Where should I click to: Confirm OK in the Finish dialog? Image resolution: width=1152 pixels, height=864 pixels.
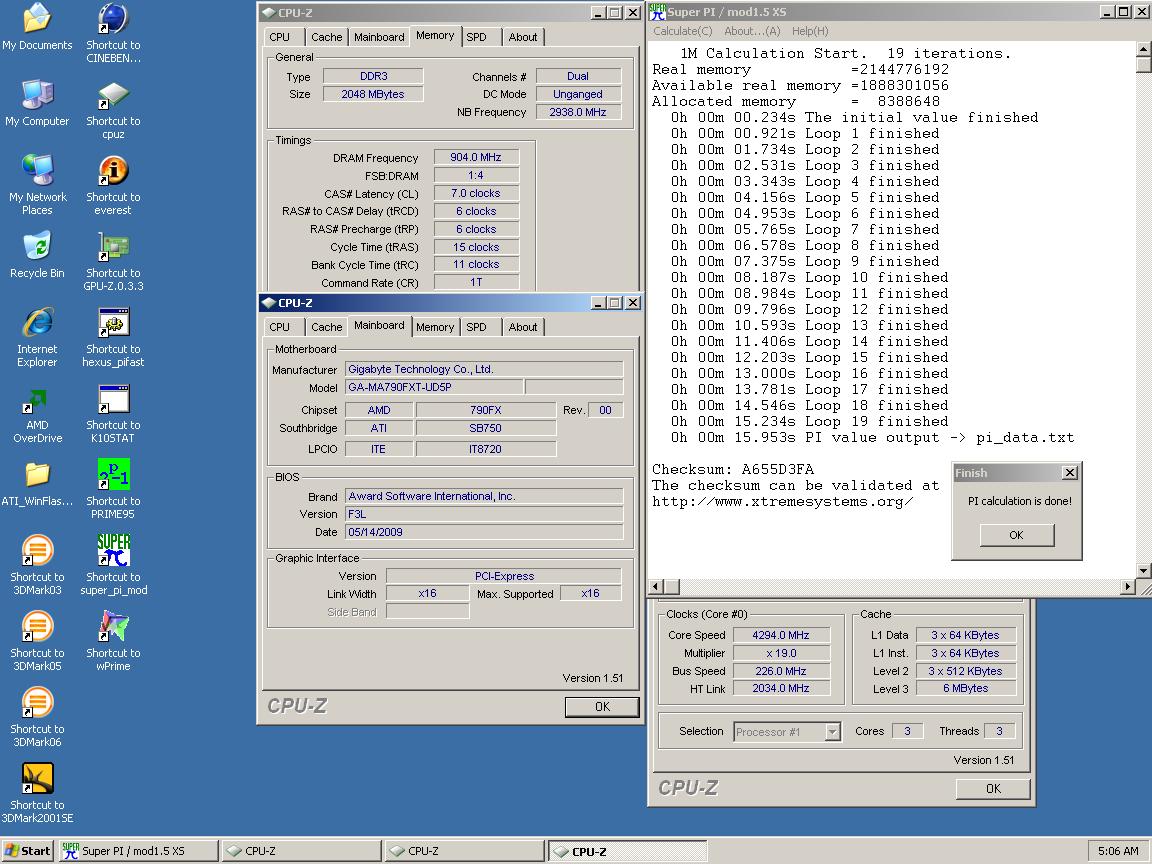click(x=1017, y=535)
